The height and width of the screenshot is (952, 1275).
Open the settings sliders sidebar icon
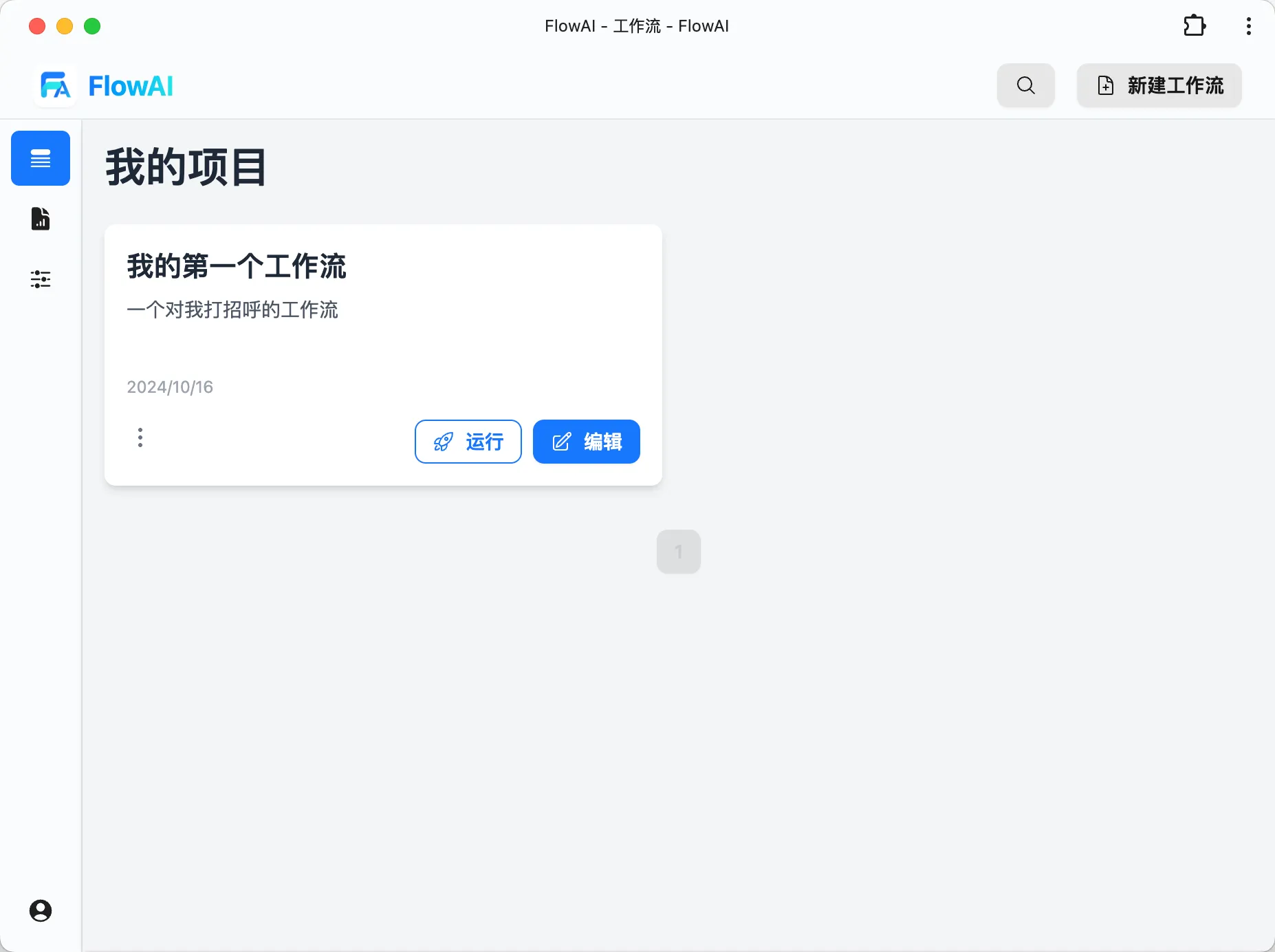[x=41, y=279]
